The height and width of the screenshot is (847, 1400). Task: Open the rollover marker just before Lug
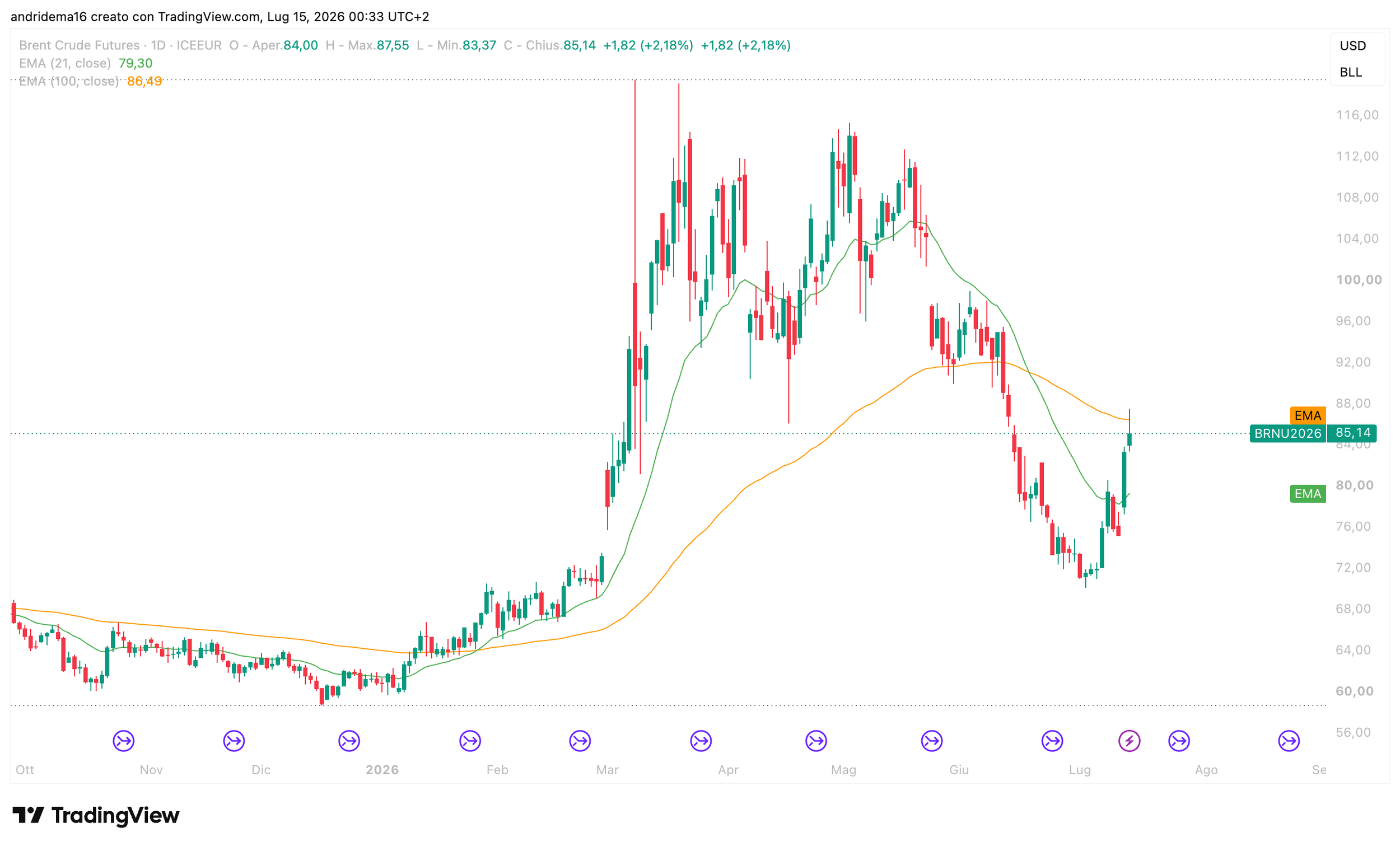point(1052,741)
